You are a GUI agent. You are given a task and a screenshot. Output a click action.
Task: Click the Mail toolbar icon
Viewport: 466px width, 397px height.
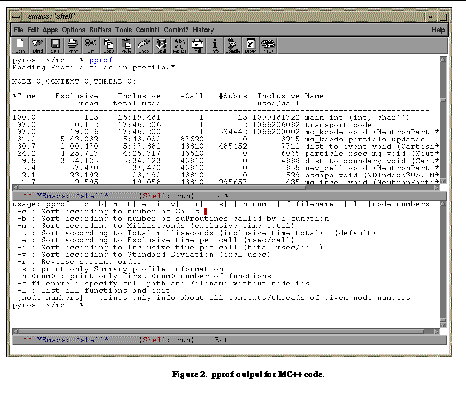pyautogui.click(x=198, y=45)
